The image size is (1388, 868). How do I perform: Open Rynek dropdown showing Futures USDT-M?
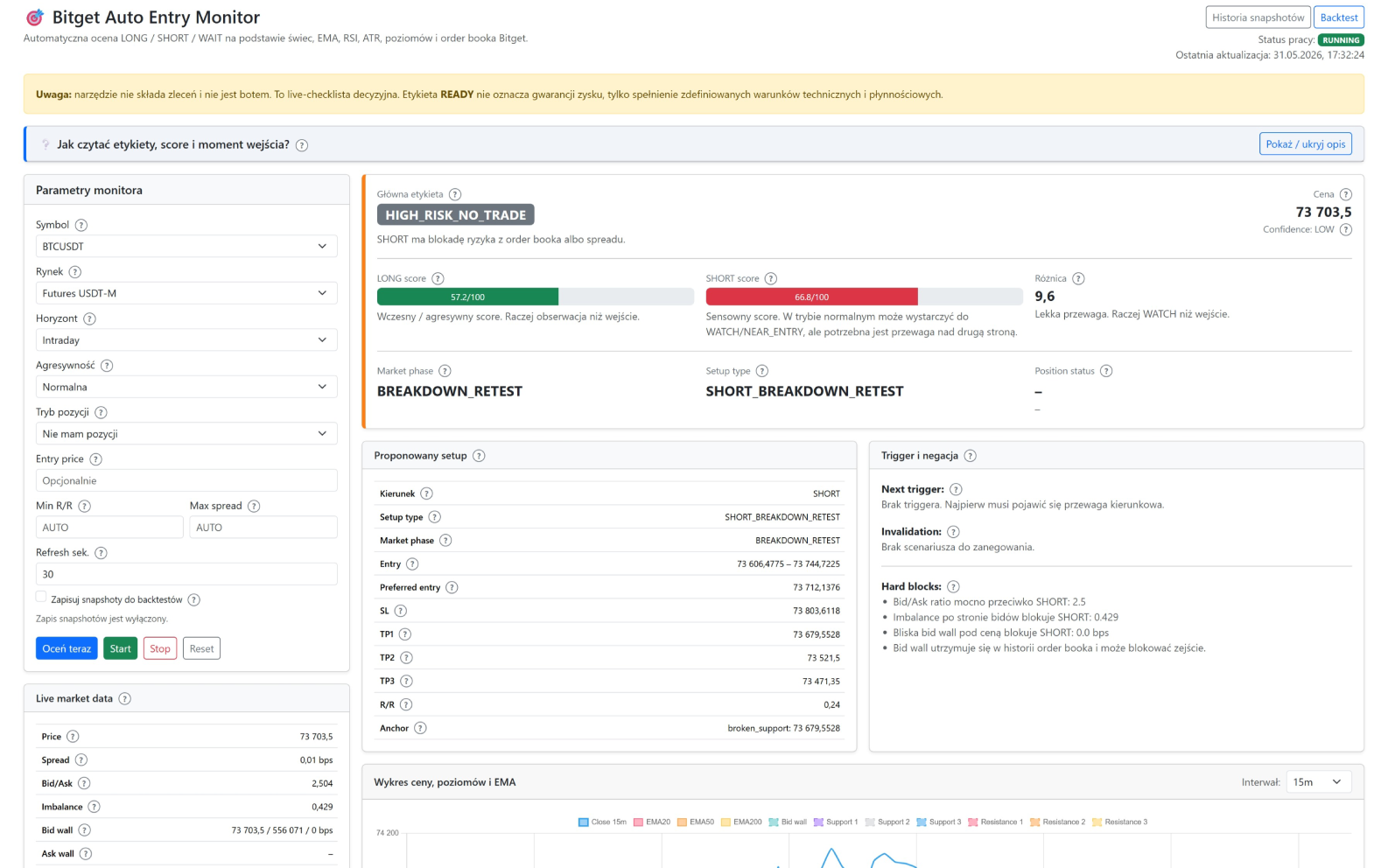tap(186, 293)
